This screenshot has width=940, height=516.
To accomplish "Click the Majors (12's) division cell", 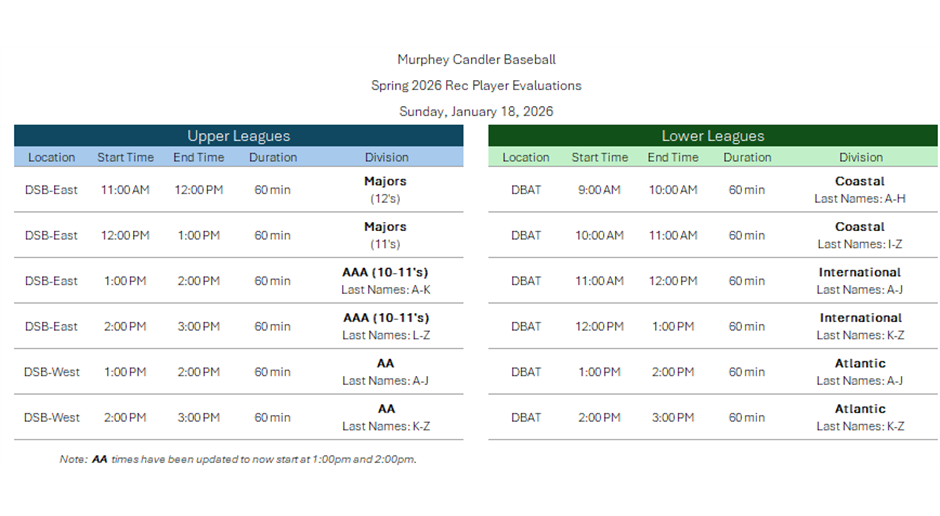I will pyautogui.click(x=386, y=190).
